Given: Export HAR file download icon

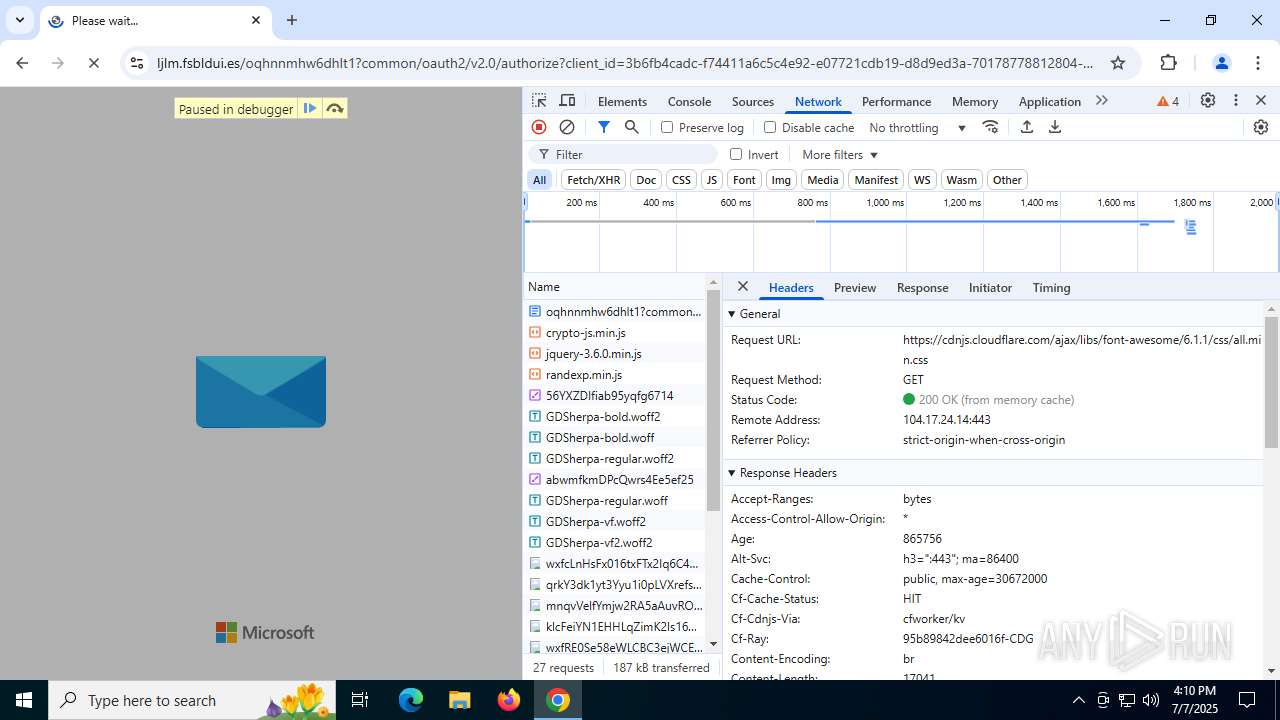Looking at the screenshot, I should pos(1055,127).
